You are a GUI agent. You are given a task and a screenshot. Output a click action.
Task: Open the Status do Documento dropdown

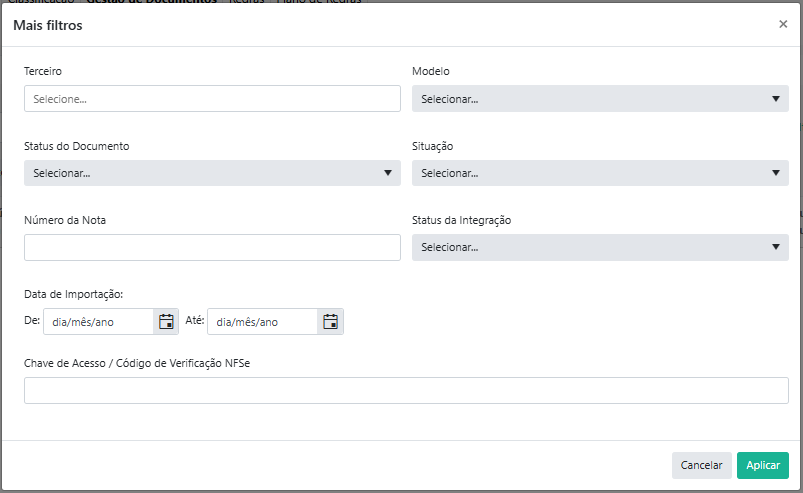(212, 173)
